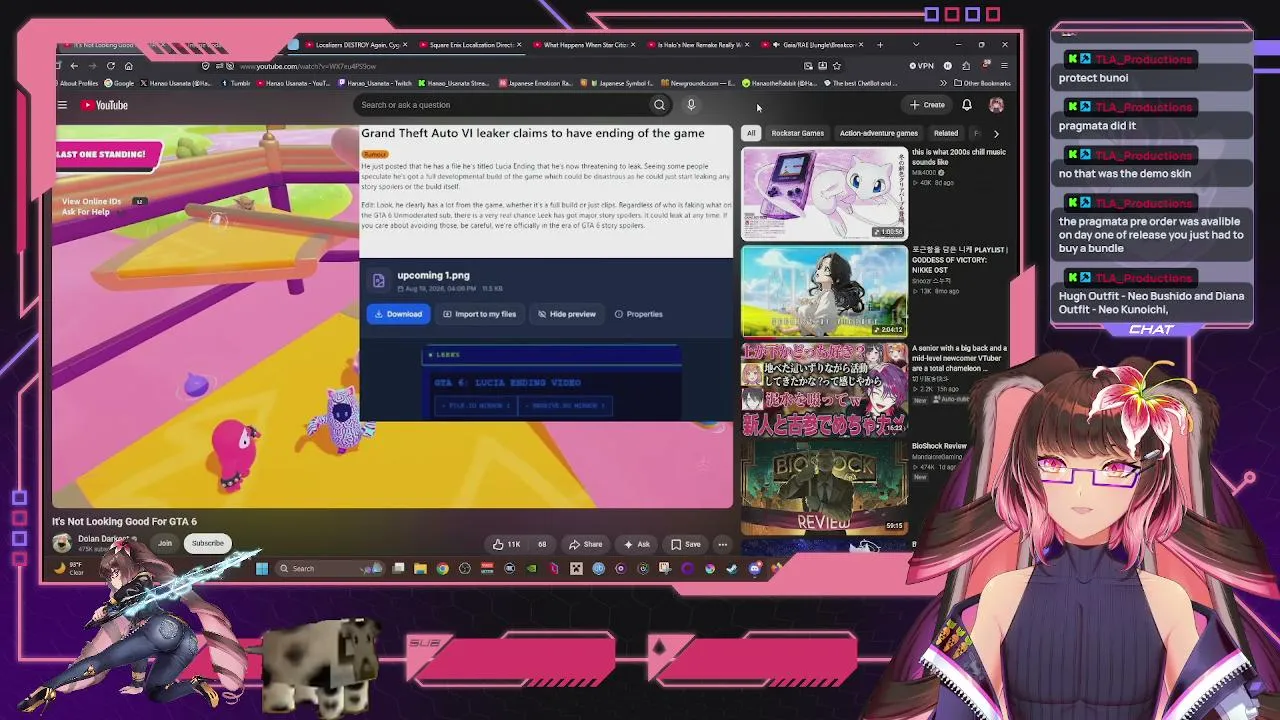Click the browser address bar
Viewport: 1280px width, 720px height.
[x=520, y=66]
